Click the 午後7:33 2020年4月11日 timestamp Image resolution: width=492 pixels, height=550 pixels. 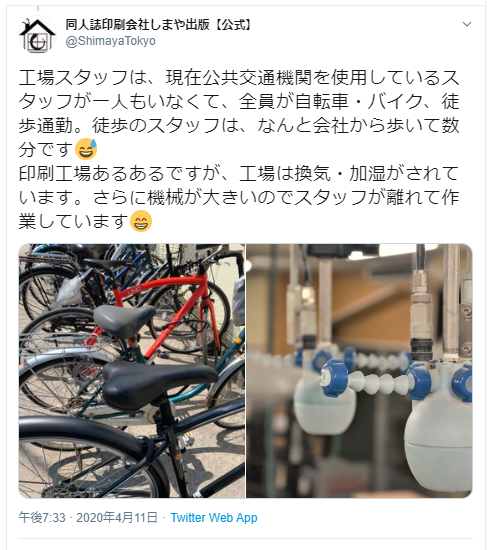(x=88, y=518)
